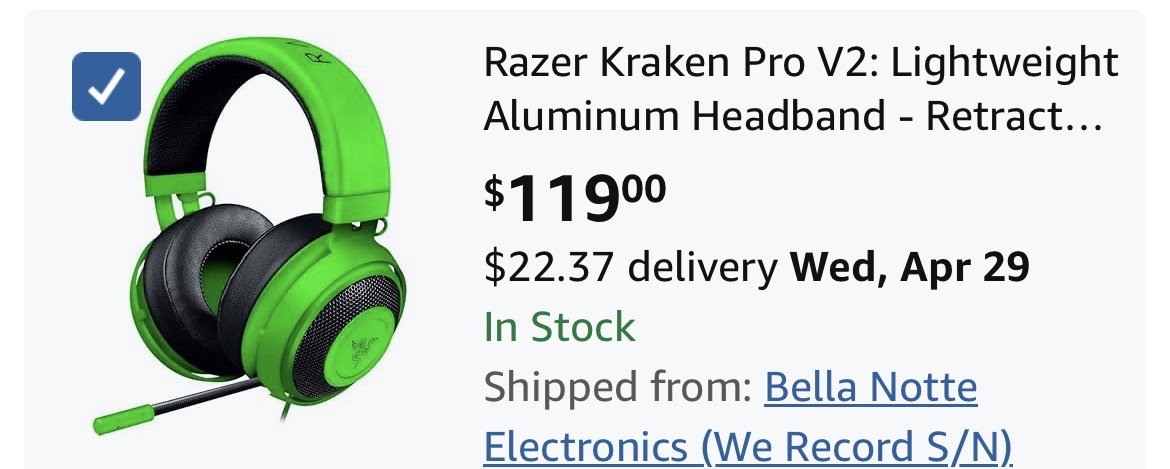Click the Razer logo on the earcup
This screenshot has width=1170, height=469.
point(360,347)
